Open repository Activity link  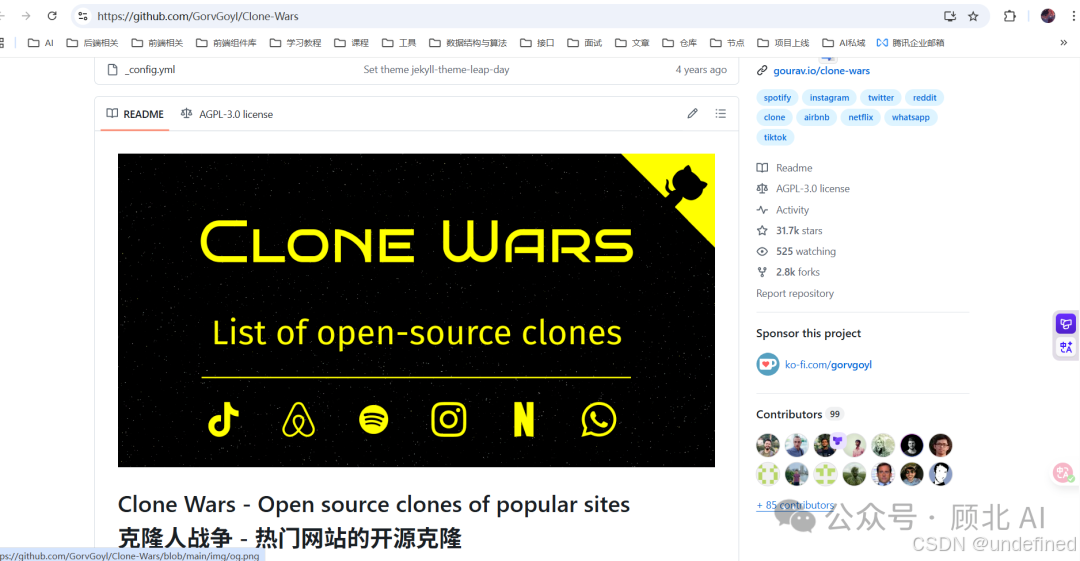[783, 210]
